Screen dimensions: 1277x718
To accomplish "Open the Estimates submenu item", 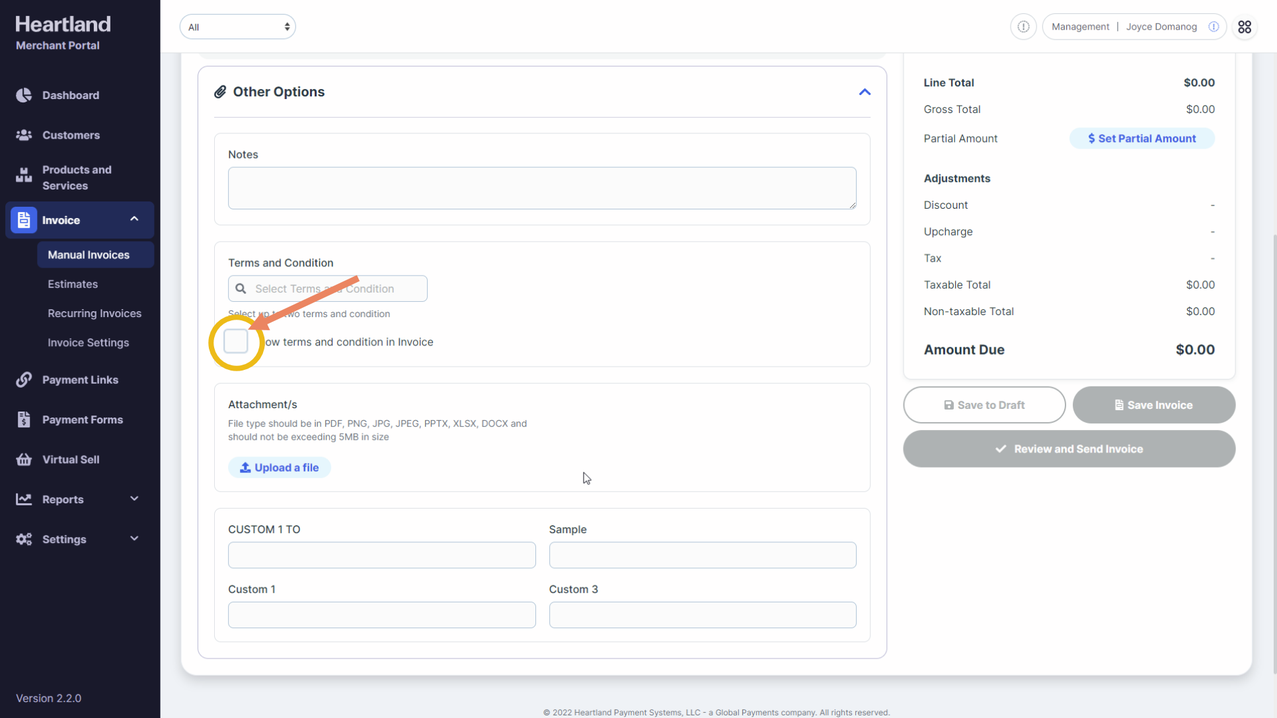I will (73, 284).
